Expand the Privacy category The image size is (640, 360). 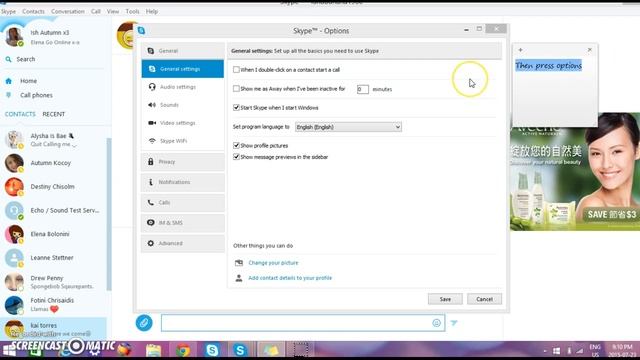(x=182, y=162)
